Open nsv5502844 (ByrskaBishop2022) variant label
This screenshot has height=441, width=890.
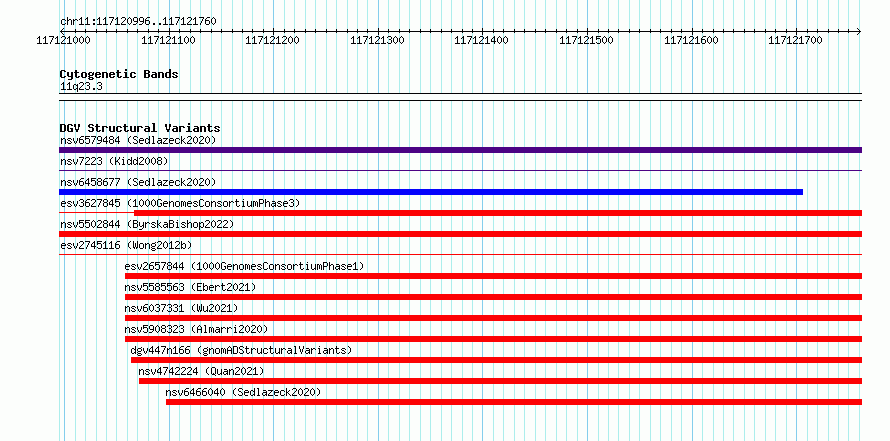147,224
